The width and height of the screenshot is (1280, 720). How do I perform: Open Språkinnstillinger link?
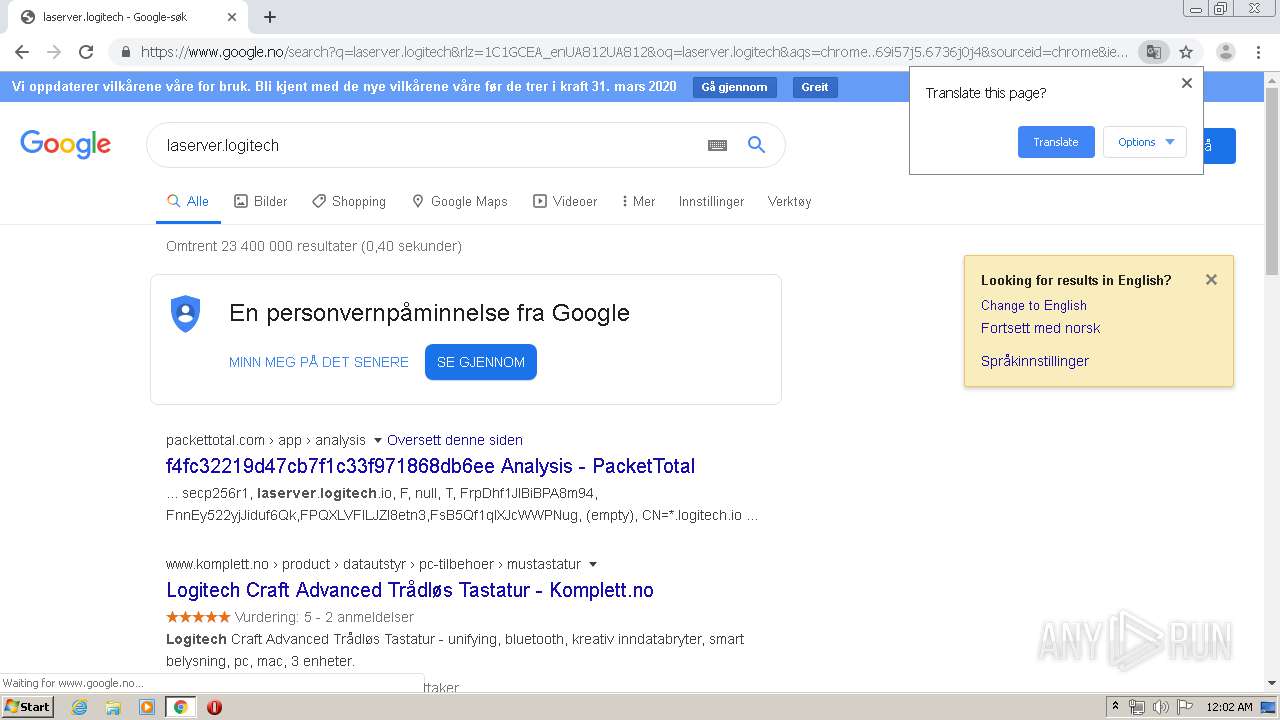pyautogui.click(x=1035, y=361)
